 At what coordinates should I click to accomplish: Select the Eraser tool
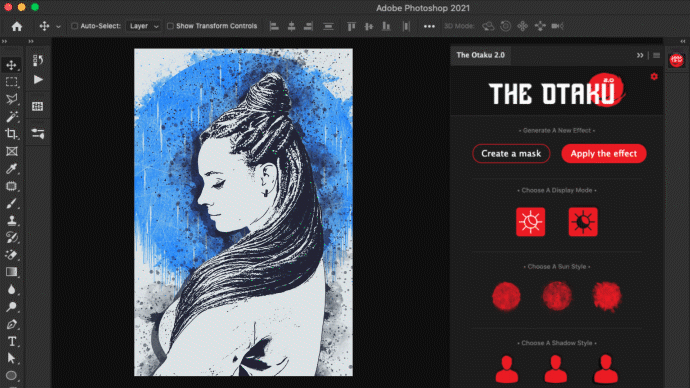(11, 255)
